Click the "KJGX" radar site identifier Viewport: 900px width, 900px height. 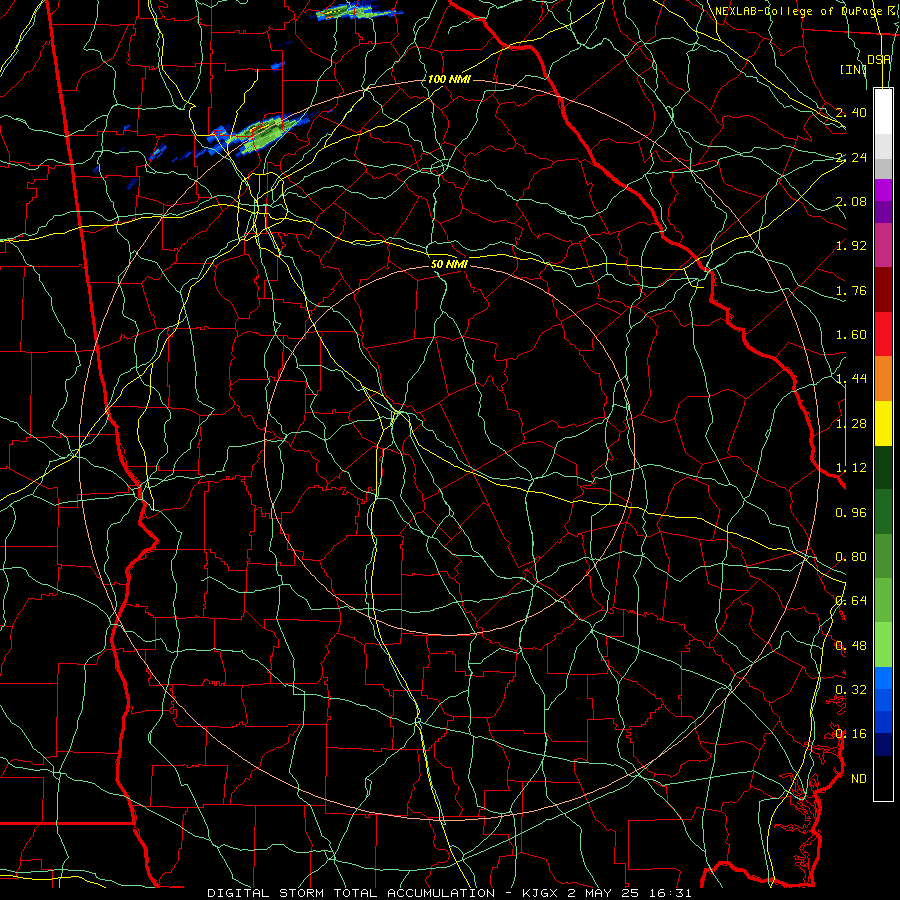(x=541, y=893)
